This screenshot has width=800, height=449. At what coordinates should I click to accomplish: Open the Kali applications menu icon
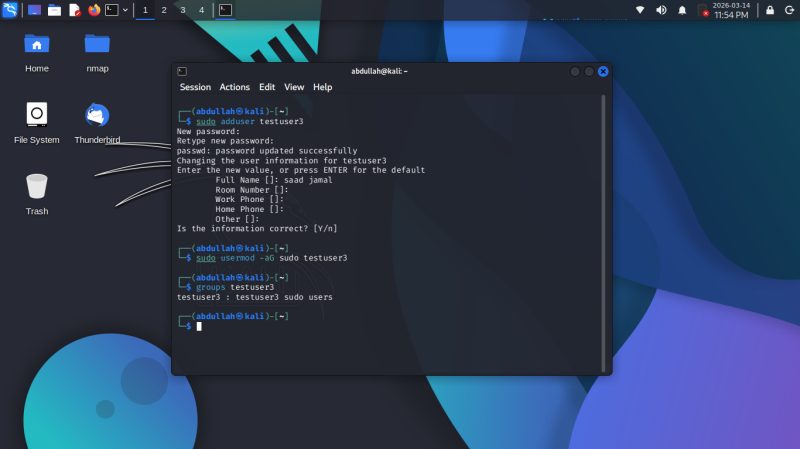pyautogui.click(x=10, y=10)
